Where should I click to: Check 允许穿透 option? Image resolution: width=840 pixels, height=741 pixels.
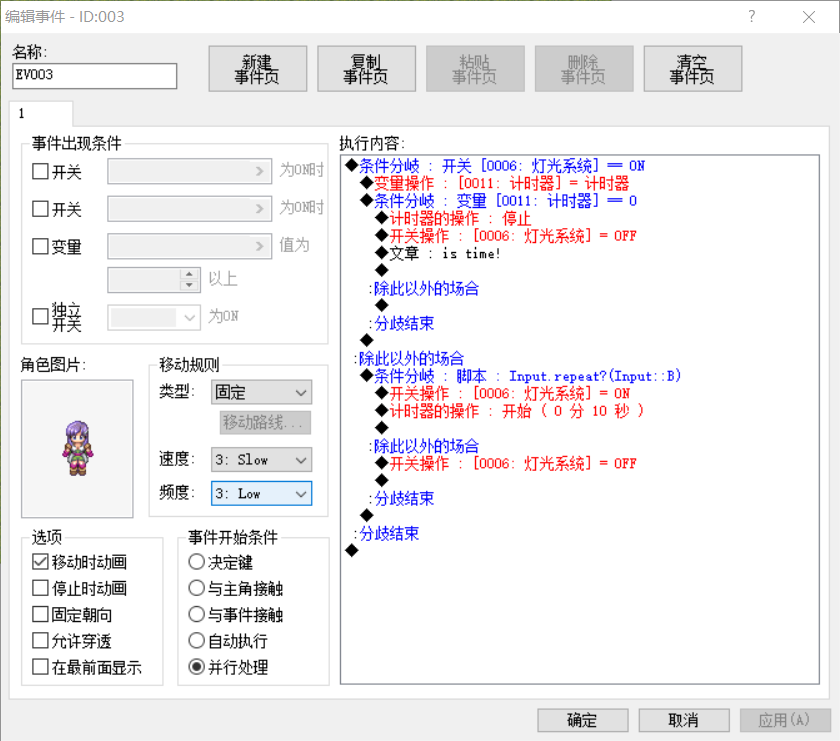40,640
